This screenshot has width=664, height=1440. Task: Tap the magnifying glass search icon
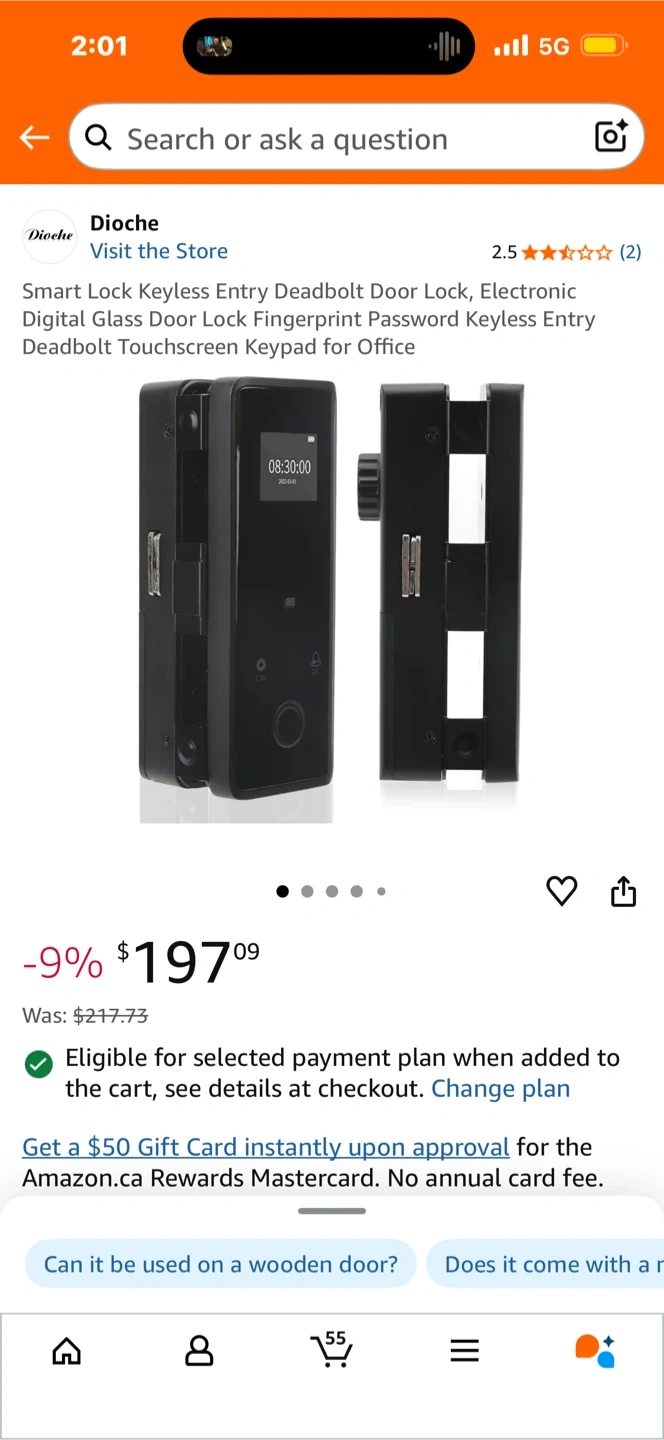[x=98, y=137]
